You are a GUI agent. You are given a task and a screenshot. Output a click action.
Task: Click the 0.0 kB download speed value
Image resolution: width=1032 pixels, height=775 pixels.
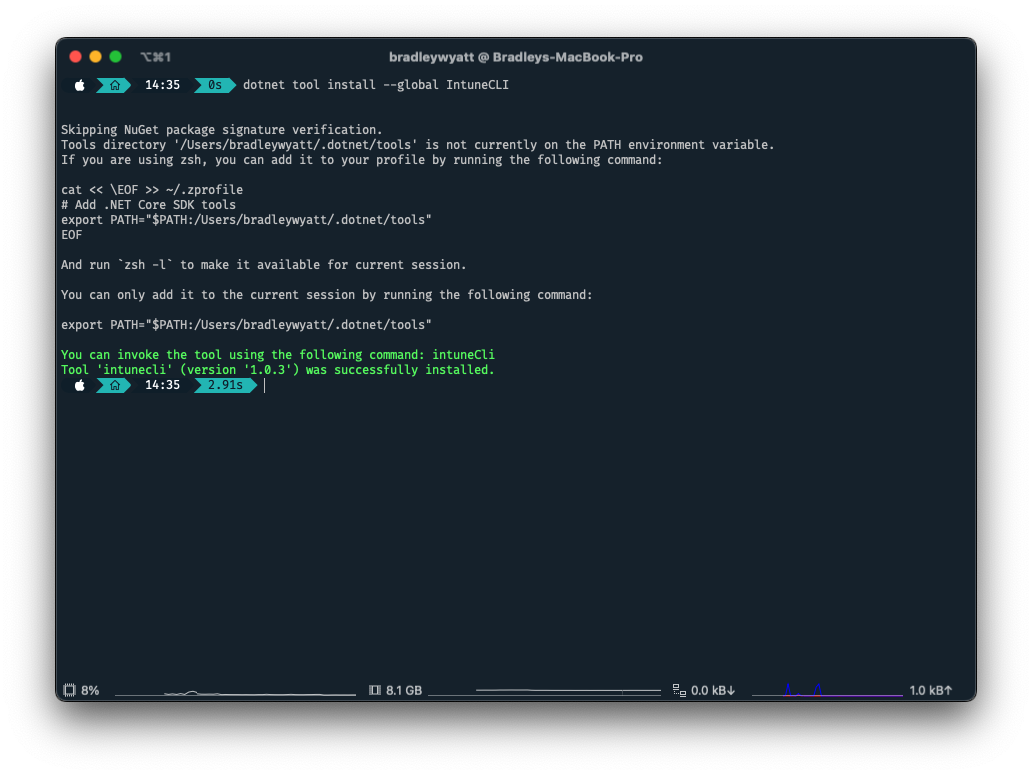[713, 690]
